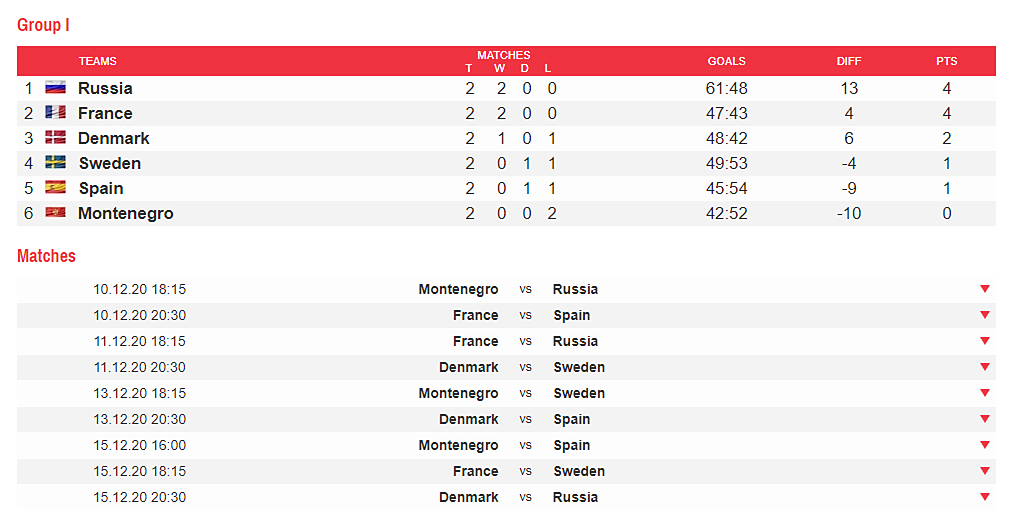Expand the France vs Russia match arrow

click(x=985, y=341)
